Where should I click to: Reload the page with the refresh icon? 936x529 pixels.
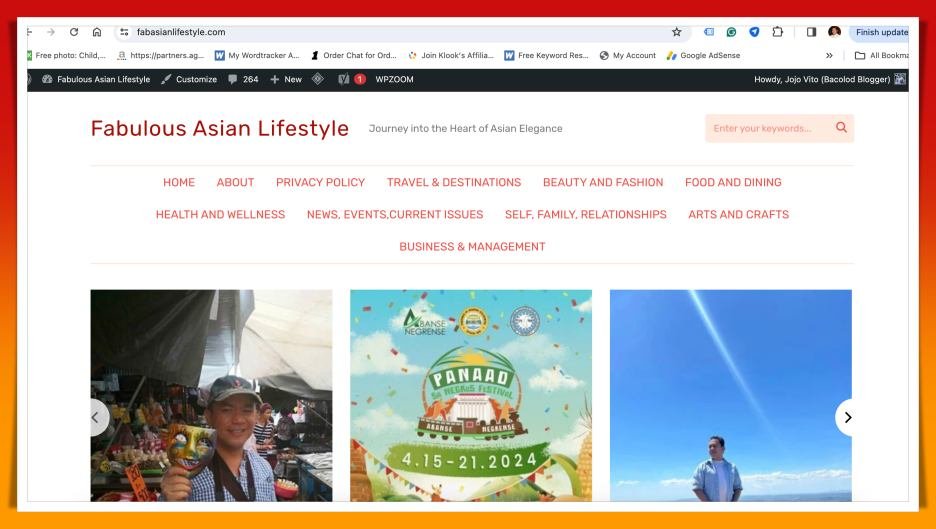coord(74,32)
